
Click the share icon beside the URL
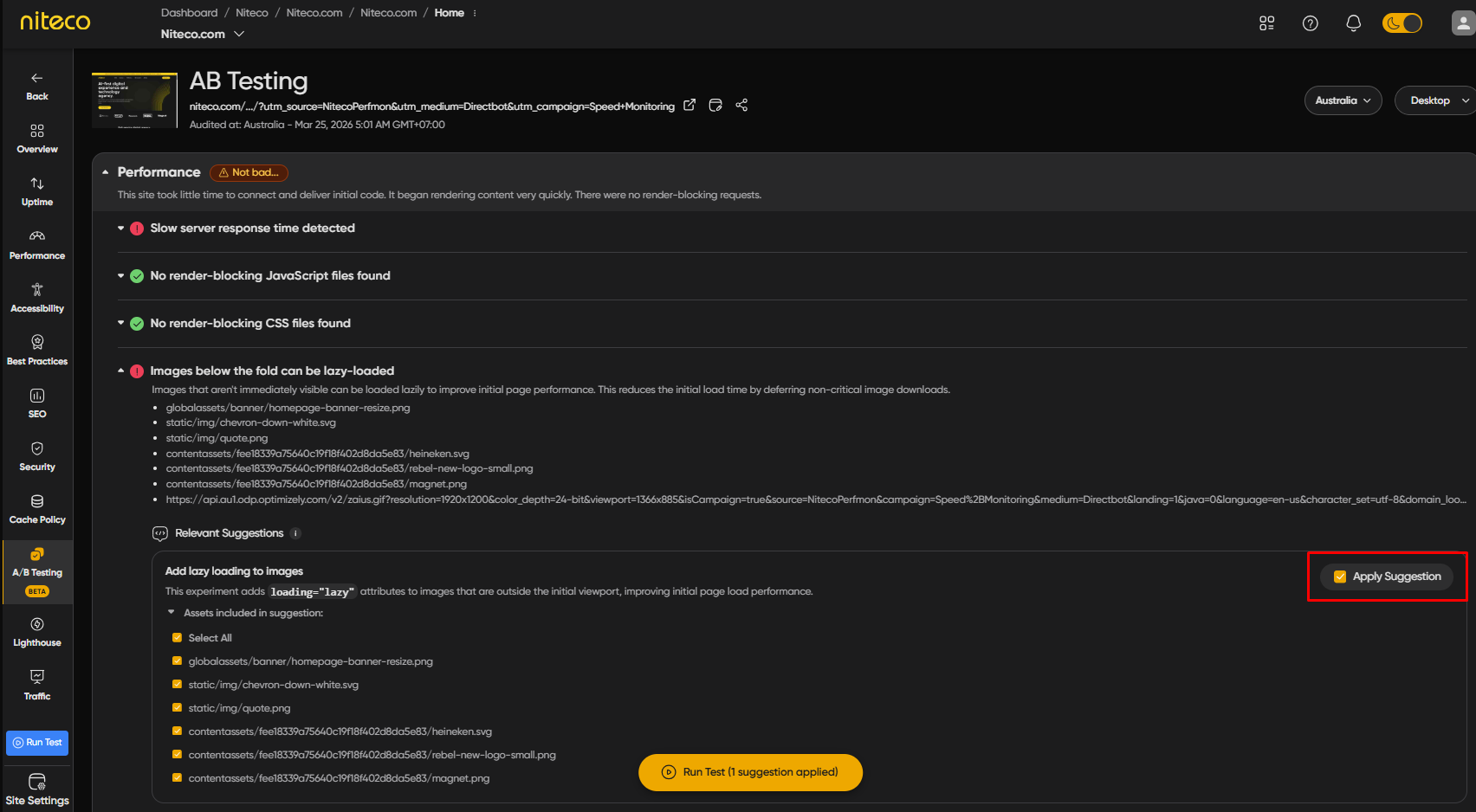point(741,105)
